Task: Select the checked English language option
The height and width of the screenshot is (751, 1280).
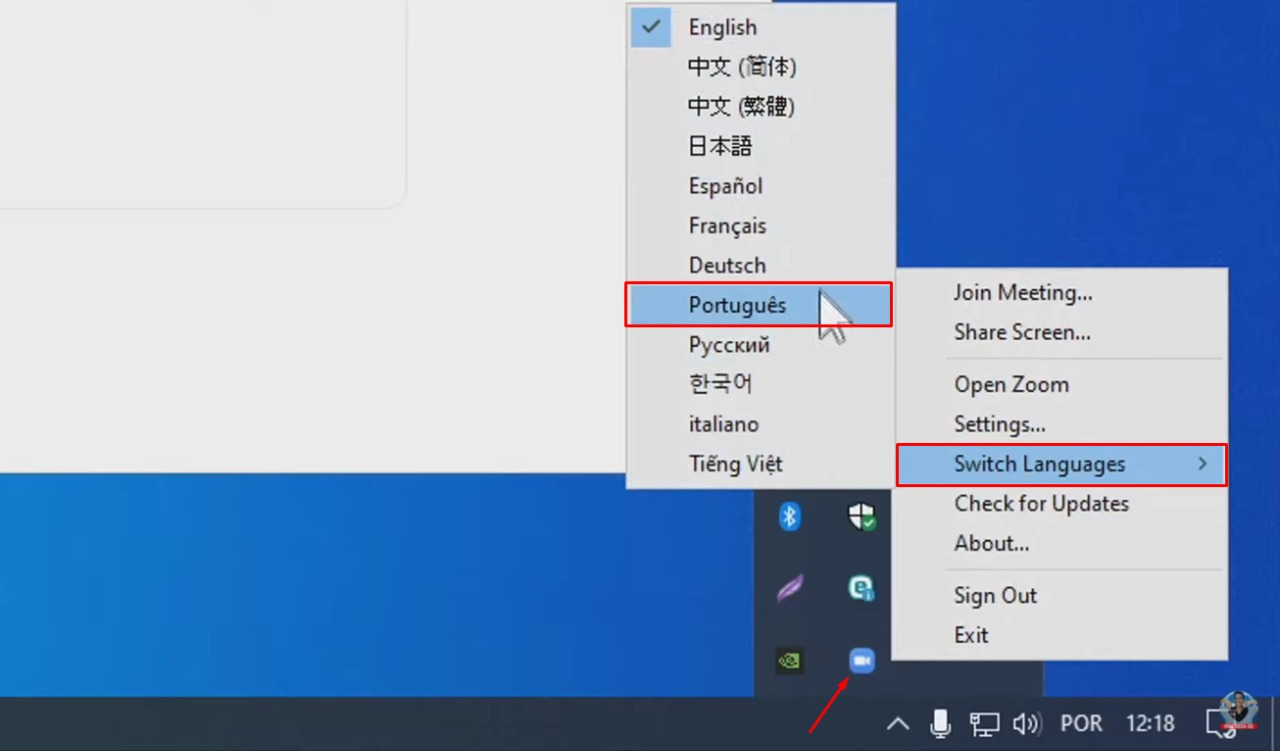Action: [x=722, y=28]
